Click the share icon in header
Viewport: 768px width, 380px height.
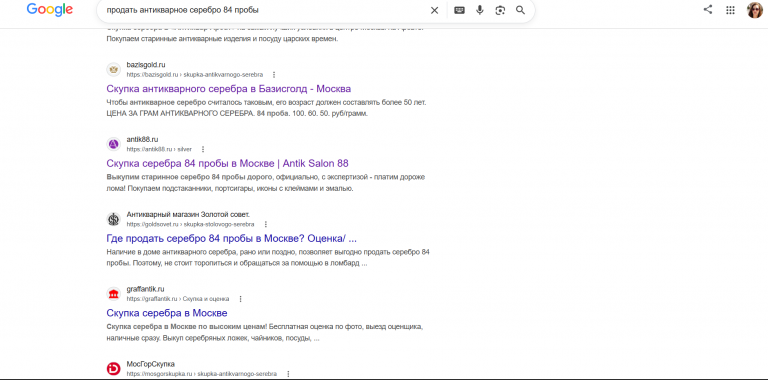(x=708, y=9)
